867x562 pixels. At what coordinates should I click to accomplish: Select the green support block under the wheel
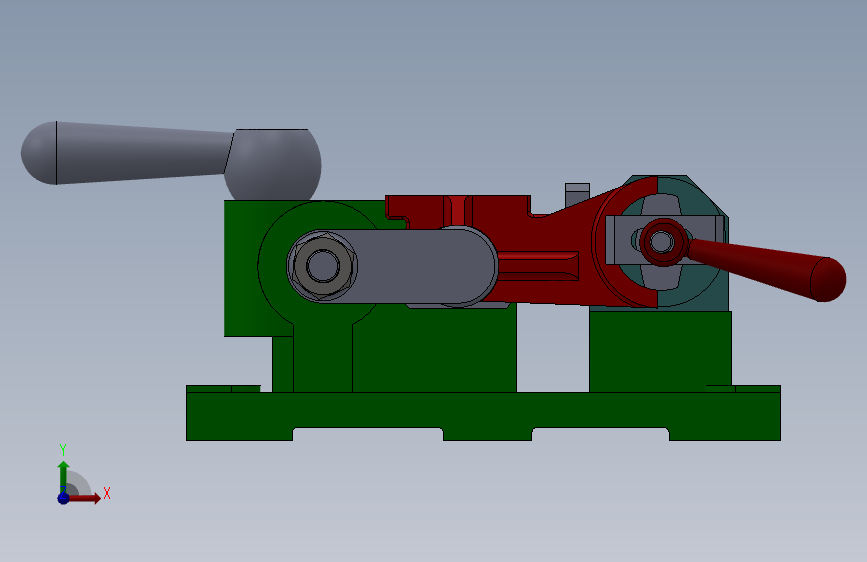660,351
